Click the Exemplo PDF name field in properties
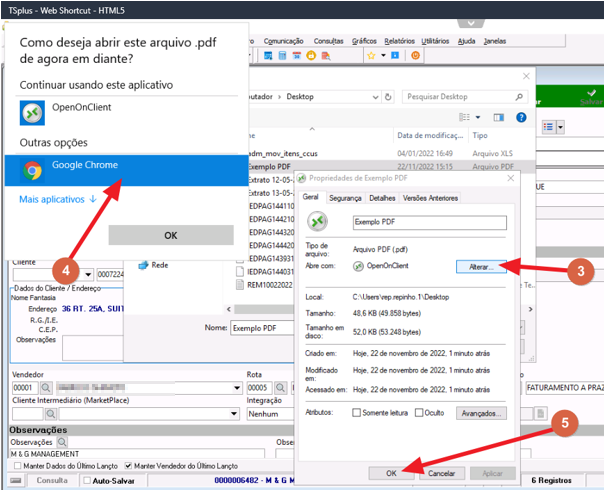The width and height of the screenshot is (604, 490). click(430, 222)
